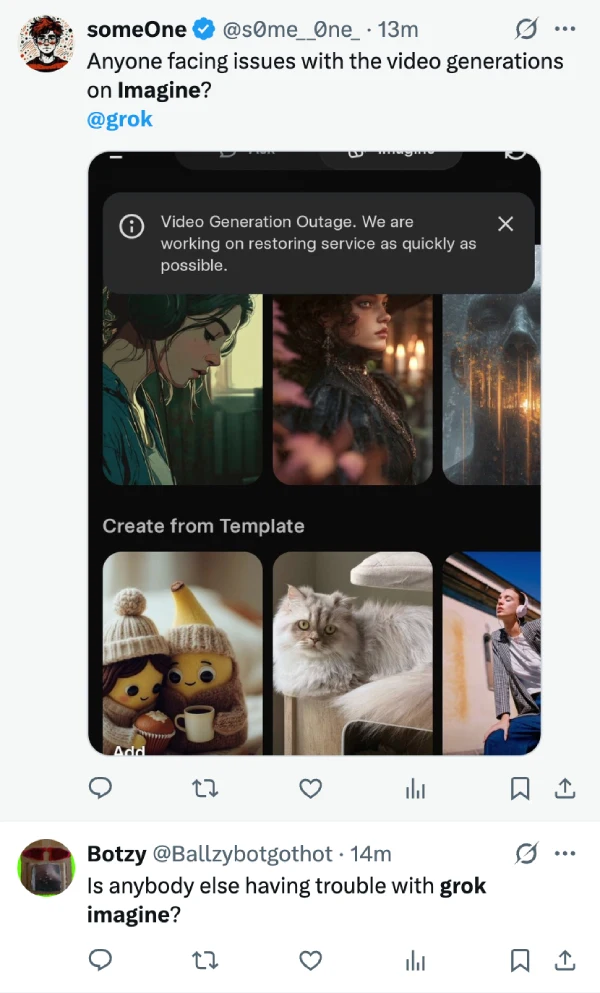Like Botzy's tweet

(x=310, y=960)
